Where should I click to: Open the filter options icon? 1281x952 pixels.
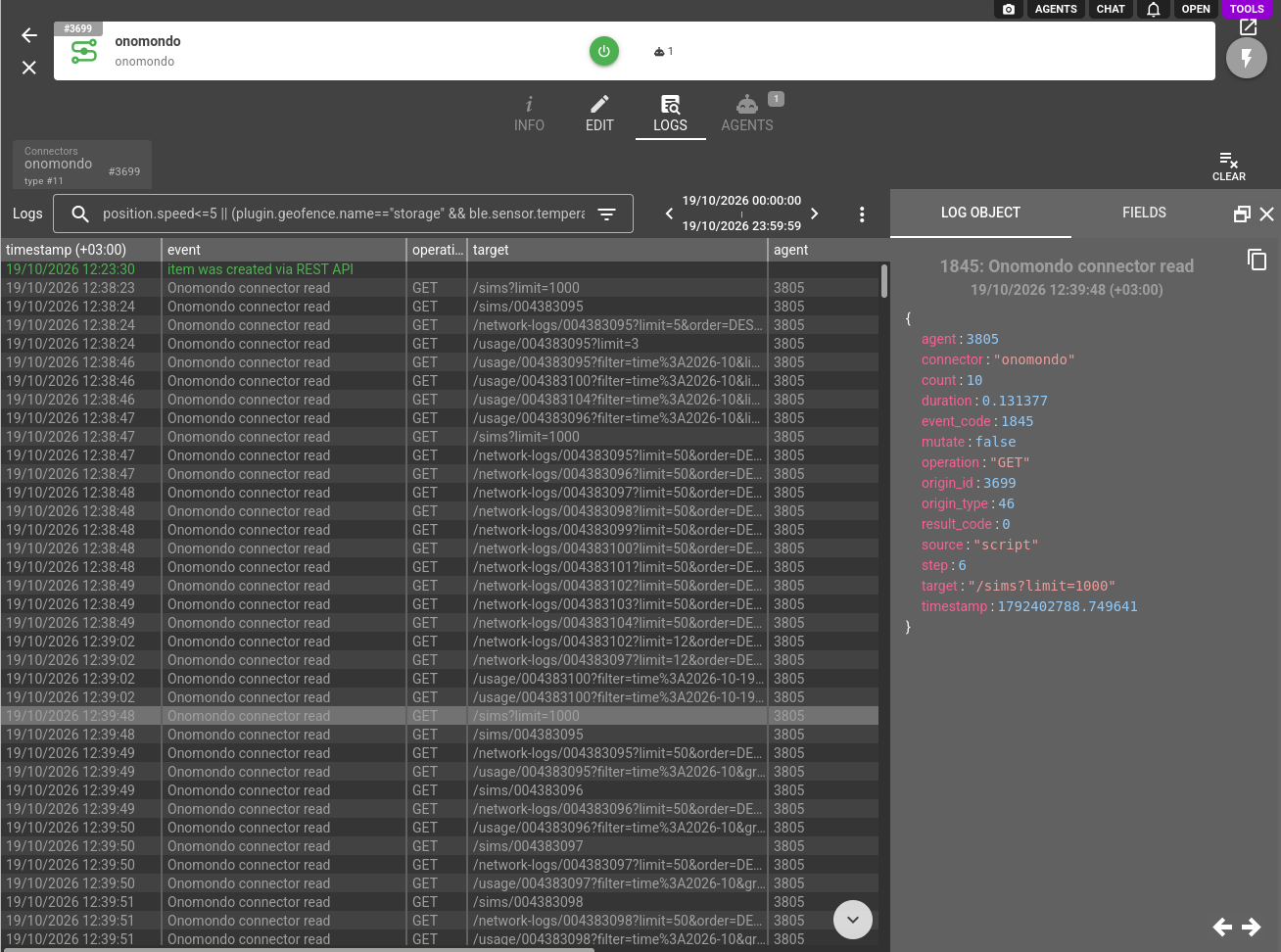click(607, 214)
